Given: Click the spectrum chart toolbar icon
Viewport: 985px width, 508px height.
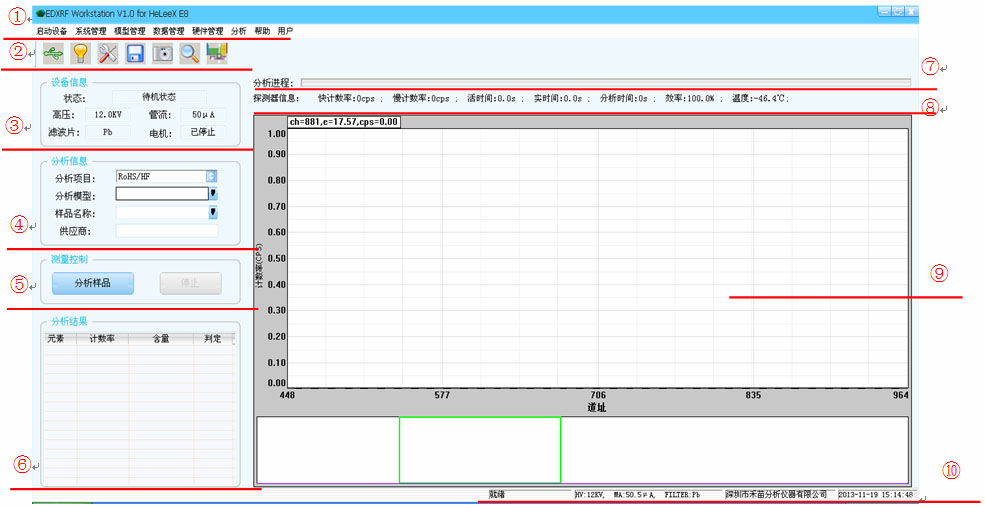Looking at the screenshot, I should coord(217,54).
